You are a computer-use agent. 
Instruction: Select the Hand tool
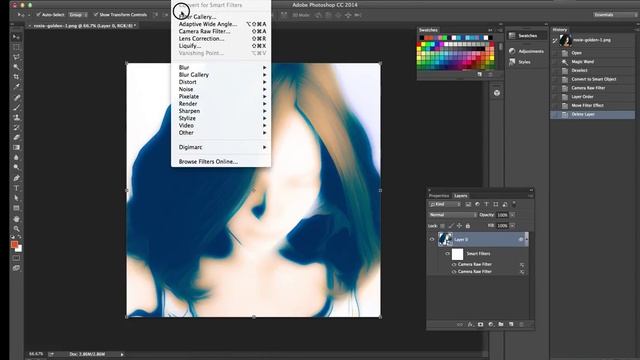pyautogui.click(x=16, y=219)
